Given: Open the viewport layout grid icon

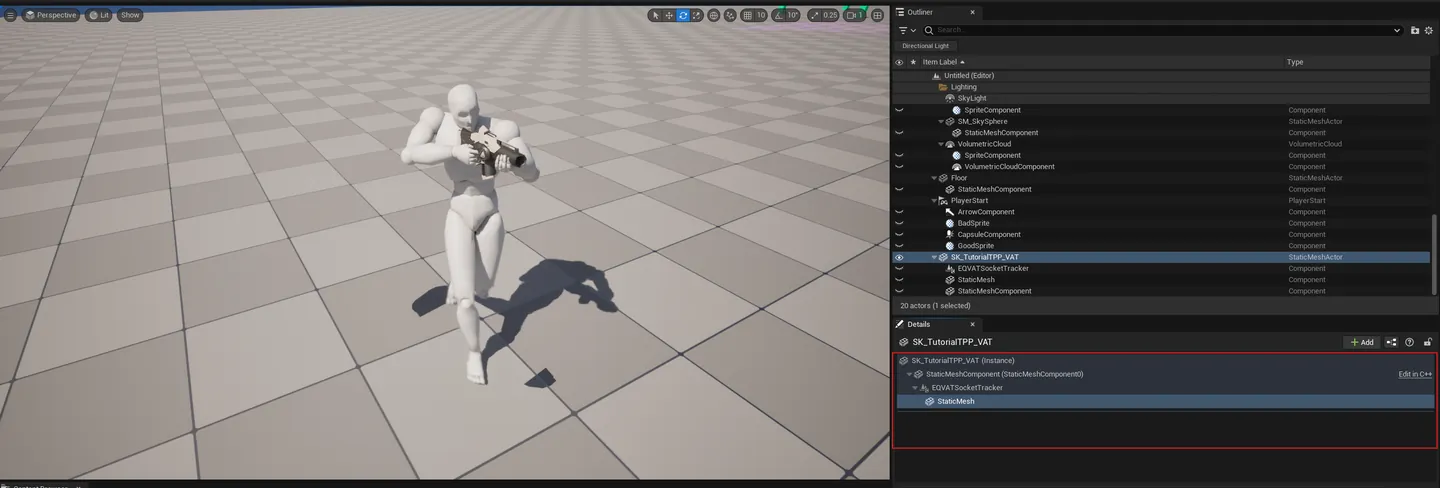Looking at the screenshot, I should click(878, 15).
